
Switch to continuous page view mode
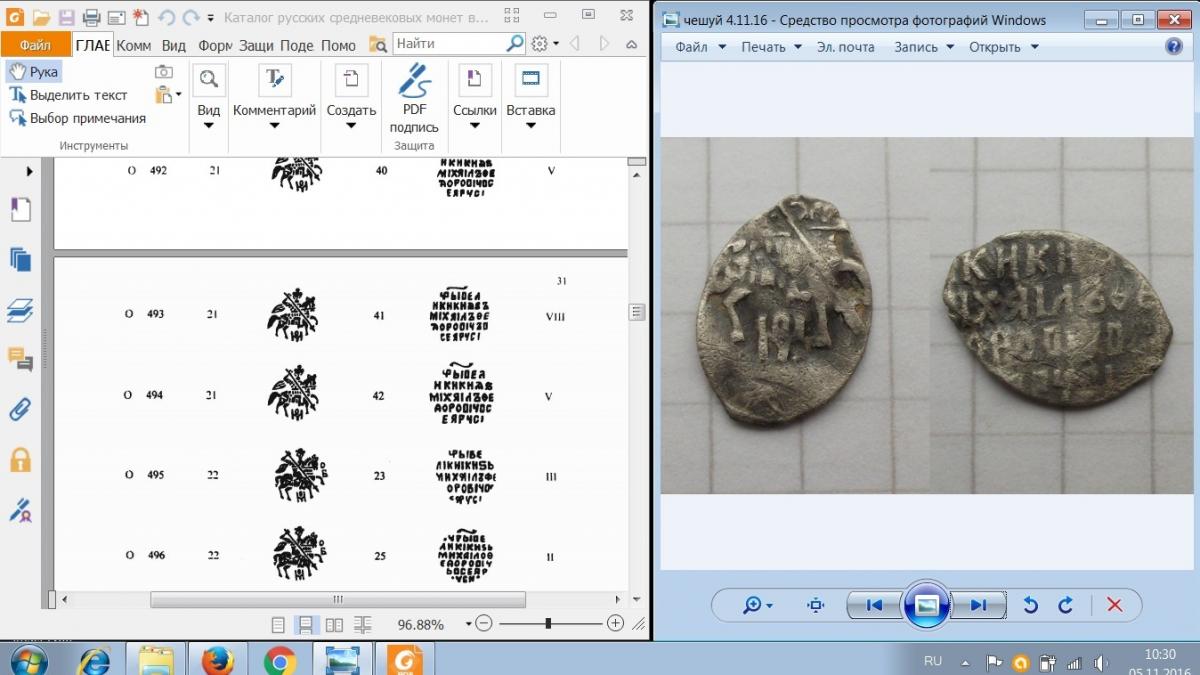pos(306,624)
